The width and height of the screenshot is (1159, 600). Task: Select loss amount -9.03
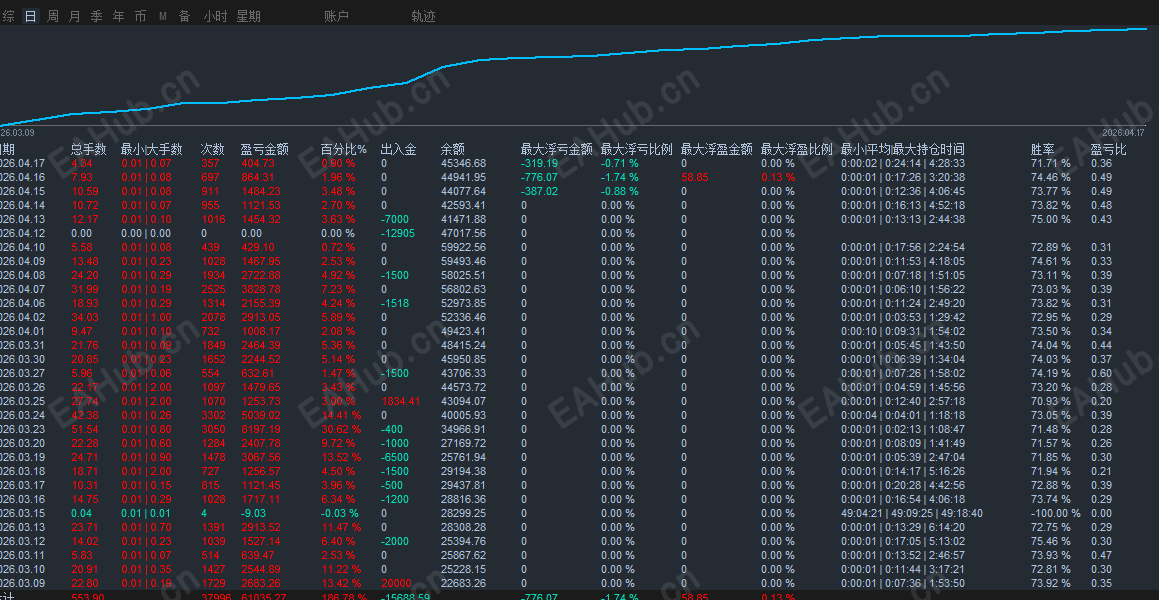[254, 514]
